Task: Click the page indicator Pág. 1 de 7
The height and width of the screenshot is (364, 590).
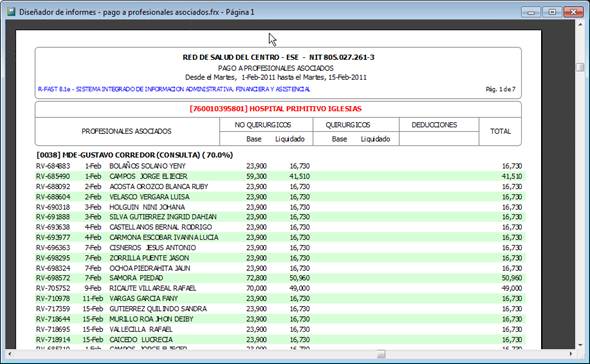Action: [x=500, y=89]
